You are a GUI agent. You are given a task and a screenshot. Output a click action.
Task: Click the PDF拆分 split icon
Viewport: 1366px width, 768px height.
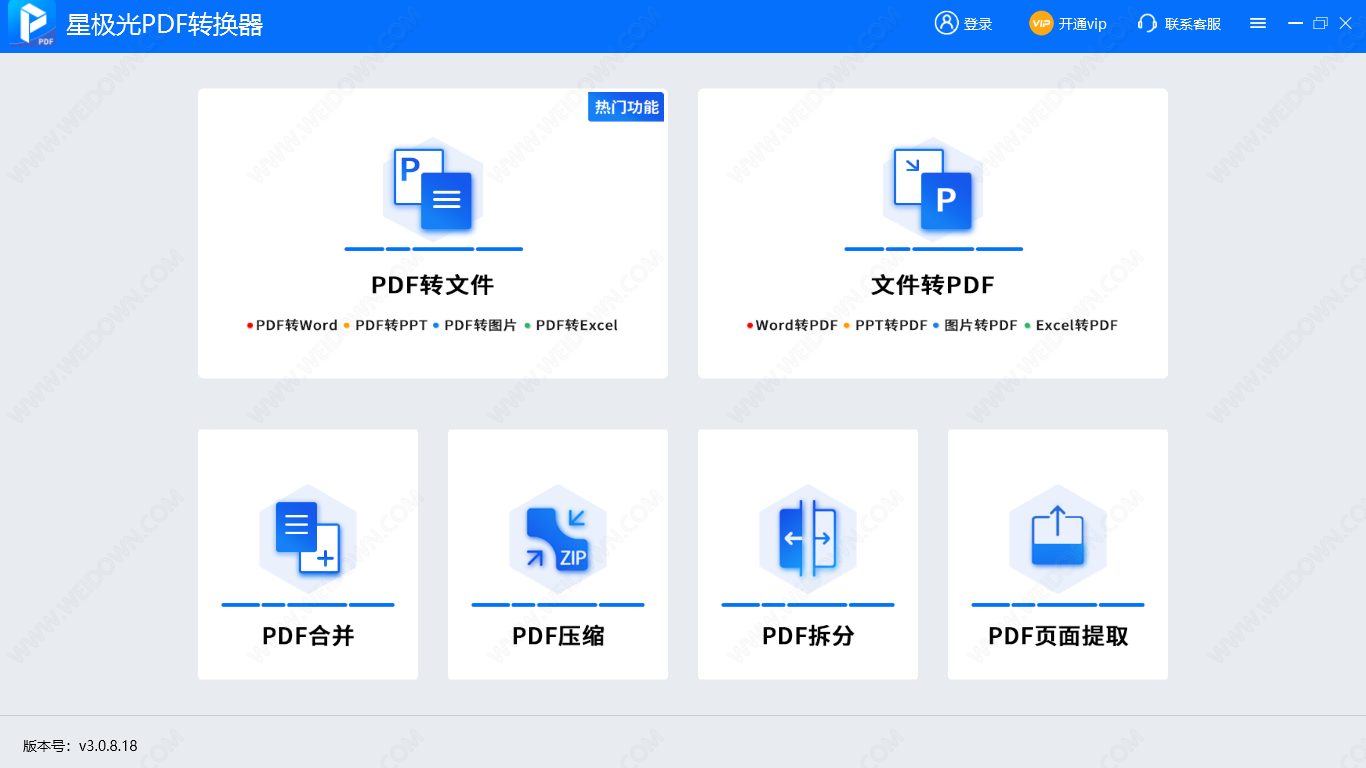tap(808, 538)
